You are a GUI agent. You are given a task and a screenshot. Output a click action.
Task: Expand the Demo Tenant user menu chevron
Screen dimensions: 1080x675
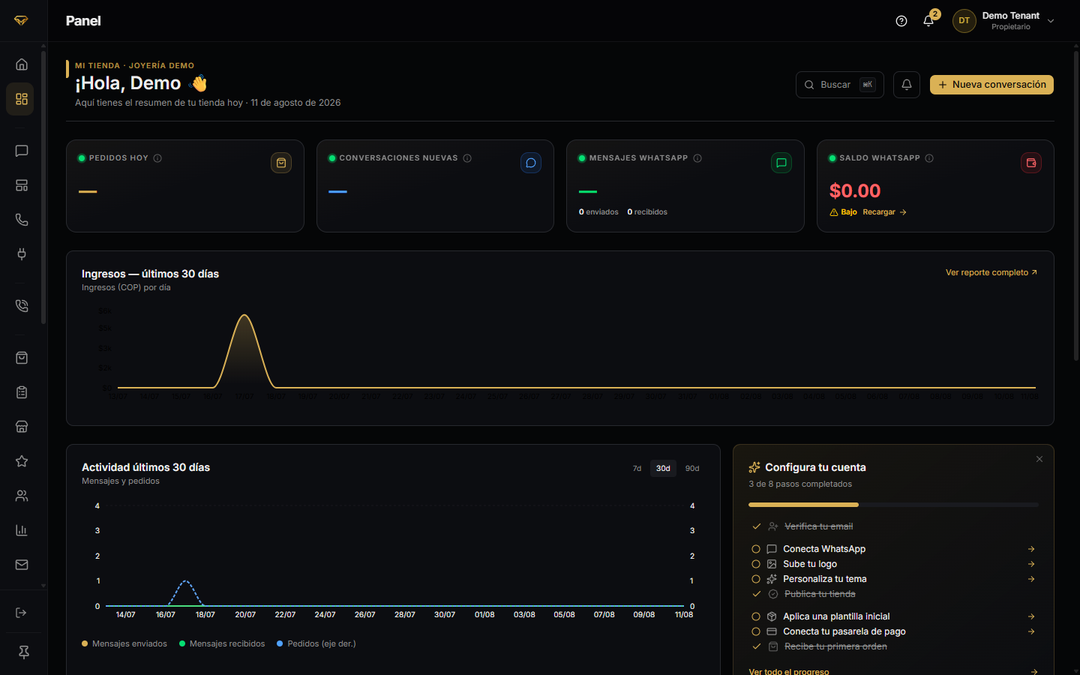[1050, 21]
